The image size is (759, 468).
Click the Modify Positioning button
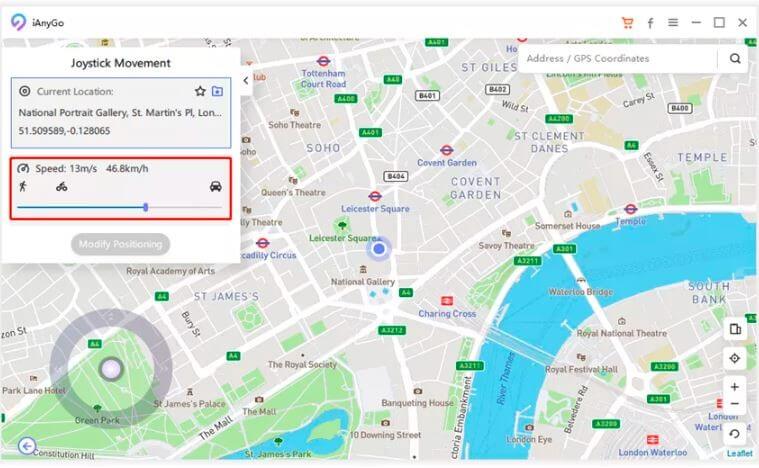(121, 244)
